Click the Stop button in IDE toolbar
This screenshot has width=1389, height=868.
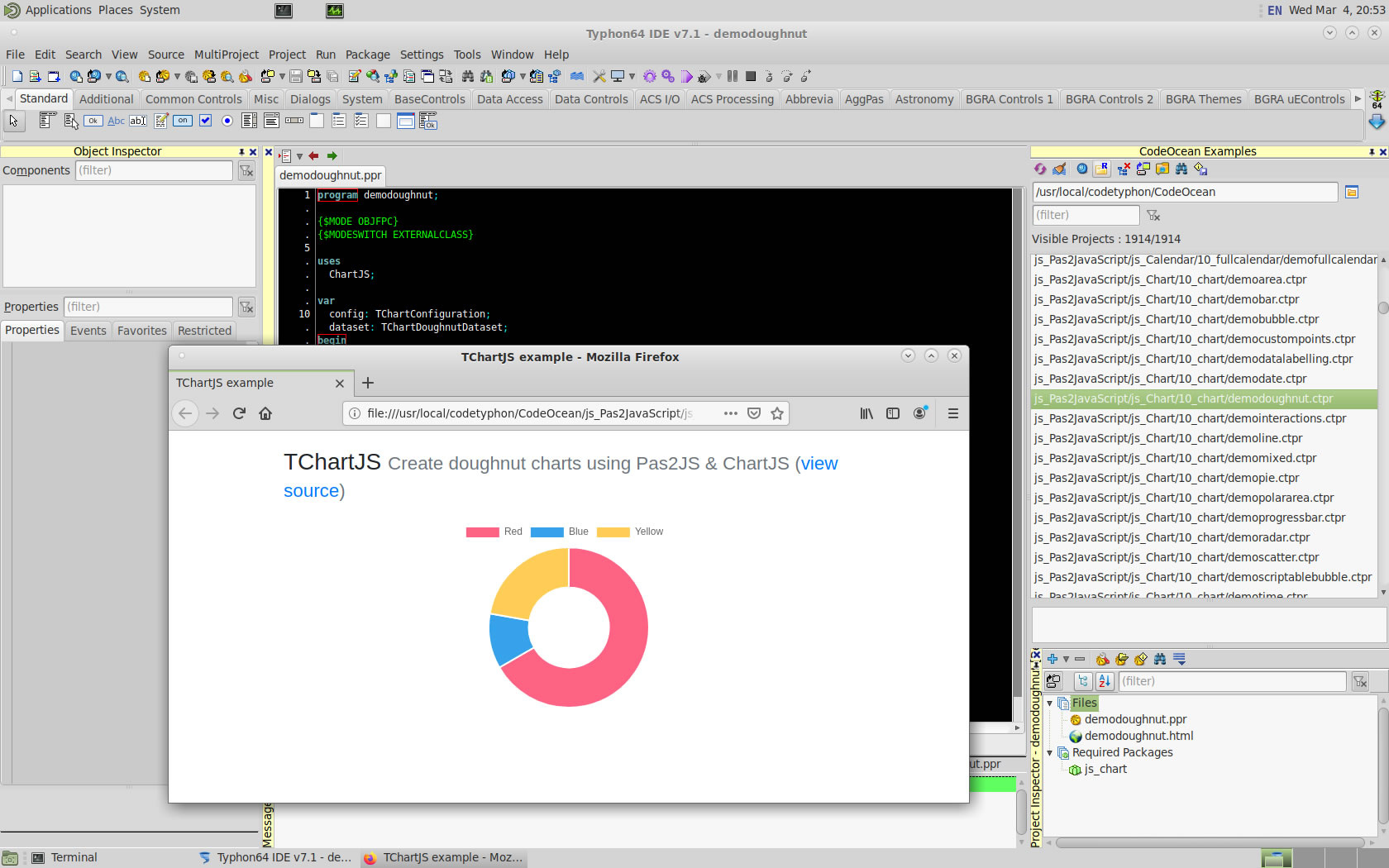coord(751,76)
